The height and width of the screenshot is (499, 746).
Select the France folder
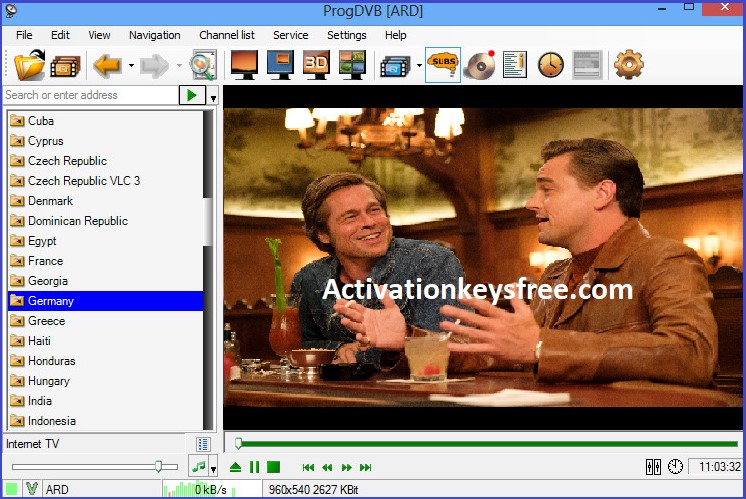[x=105, y=261]
